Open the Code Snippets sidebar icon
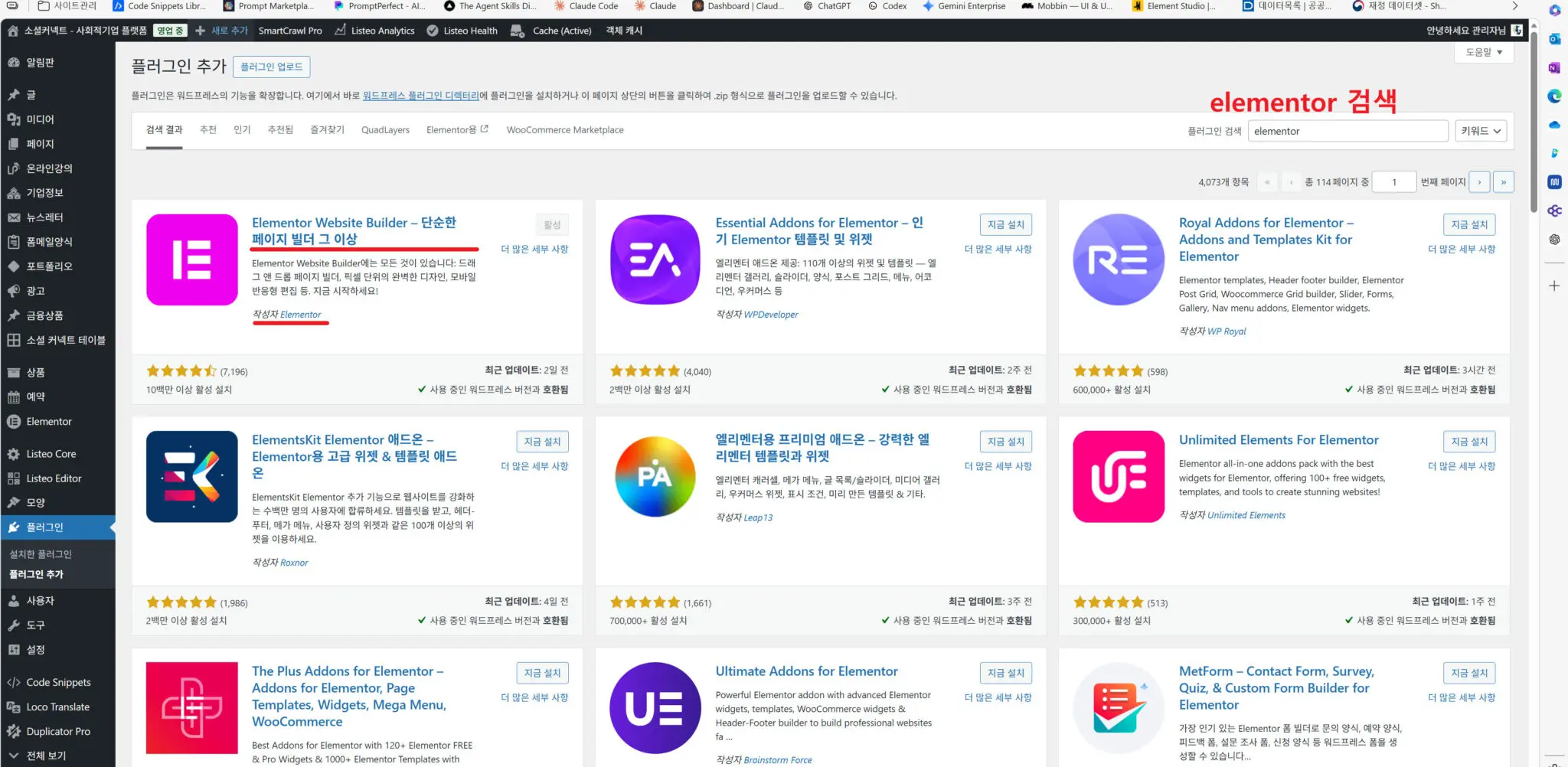The width and height of the screenshot is (1568, 767). (x=14, y=683)
